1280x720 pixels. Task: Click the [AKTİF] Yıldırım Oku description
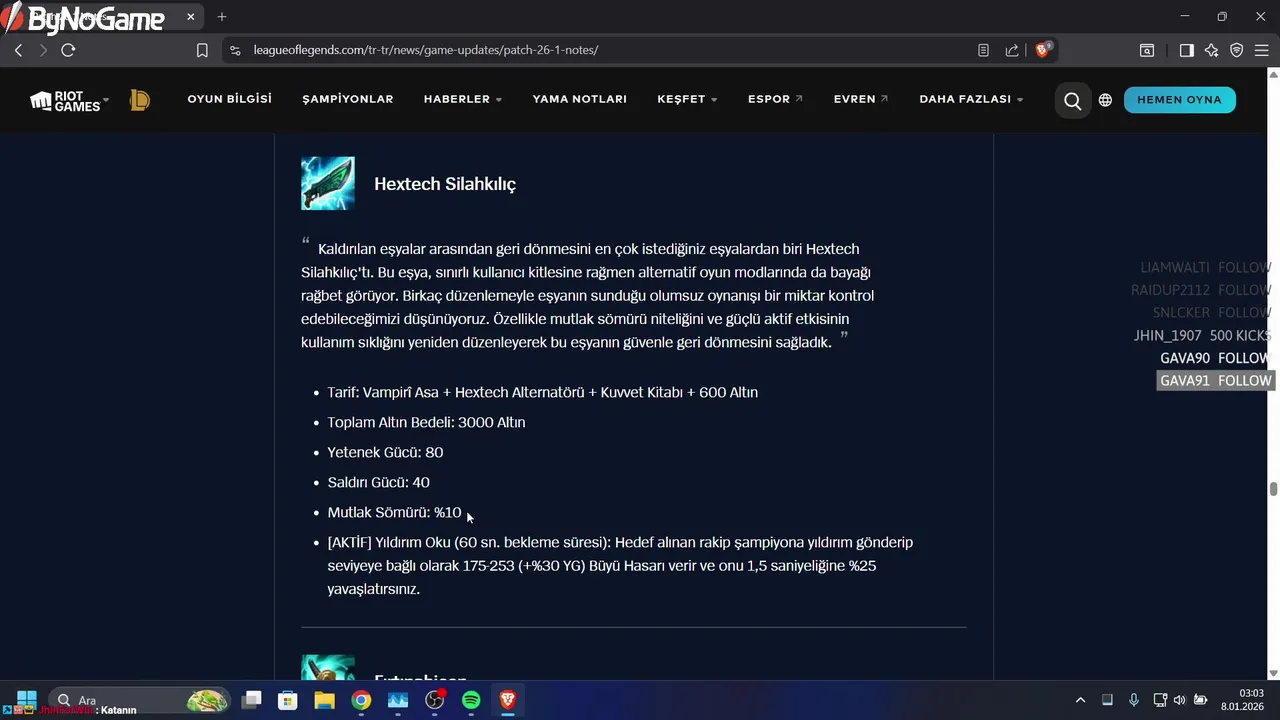[620, 566]
